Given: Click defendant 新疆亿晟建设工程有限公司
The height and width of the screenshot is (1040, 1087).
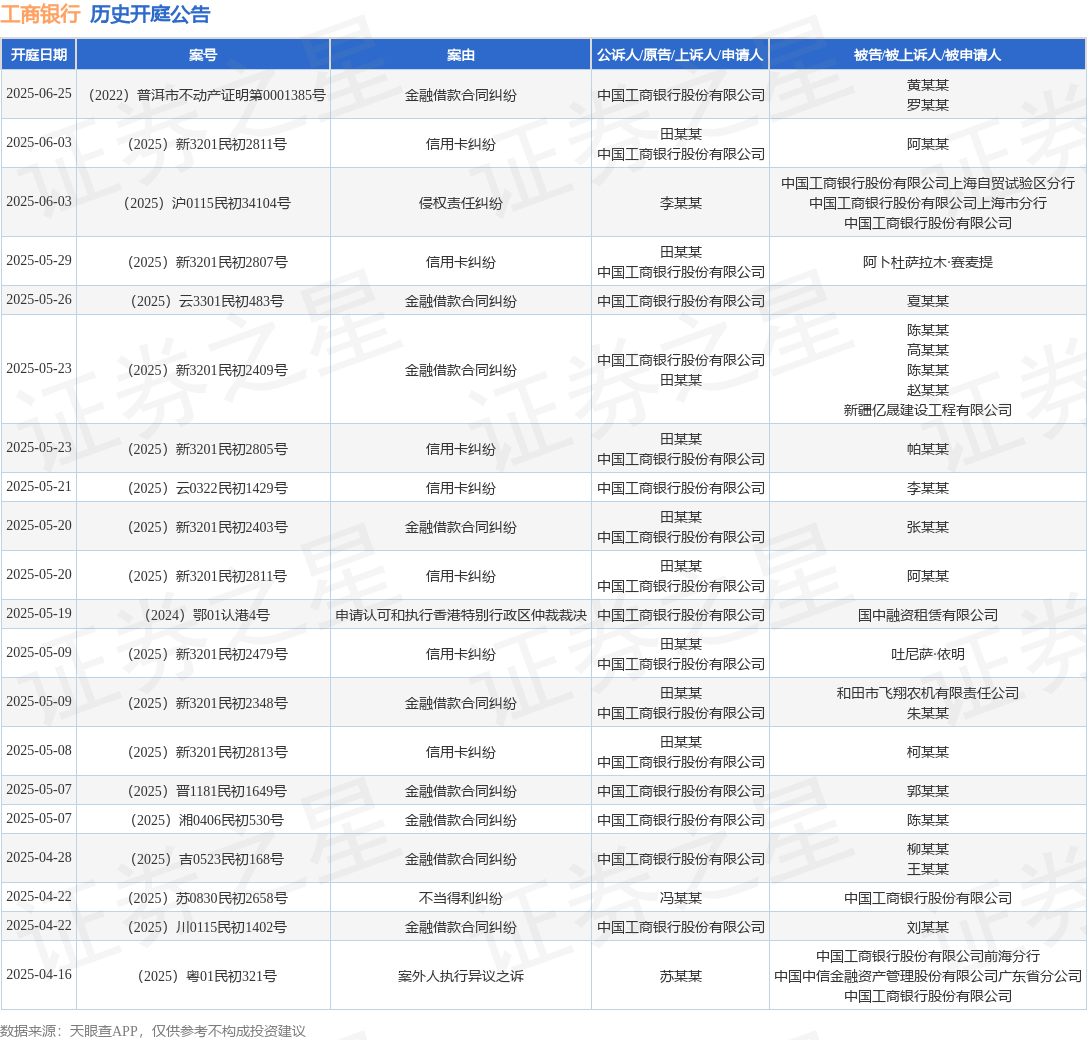Looking at the screenshot, I should click(928, 410).
